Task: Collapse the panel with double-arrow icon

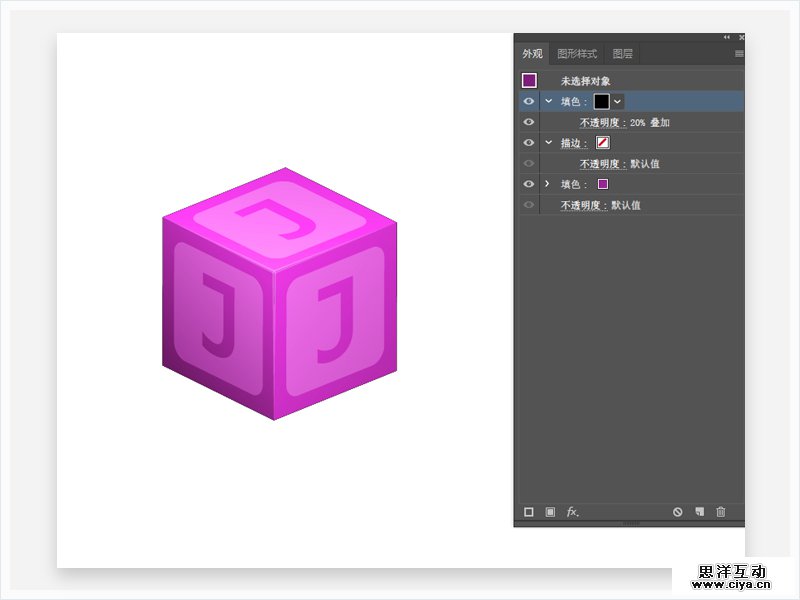Action: [x=727, y=38]
